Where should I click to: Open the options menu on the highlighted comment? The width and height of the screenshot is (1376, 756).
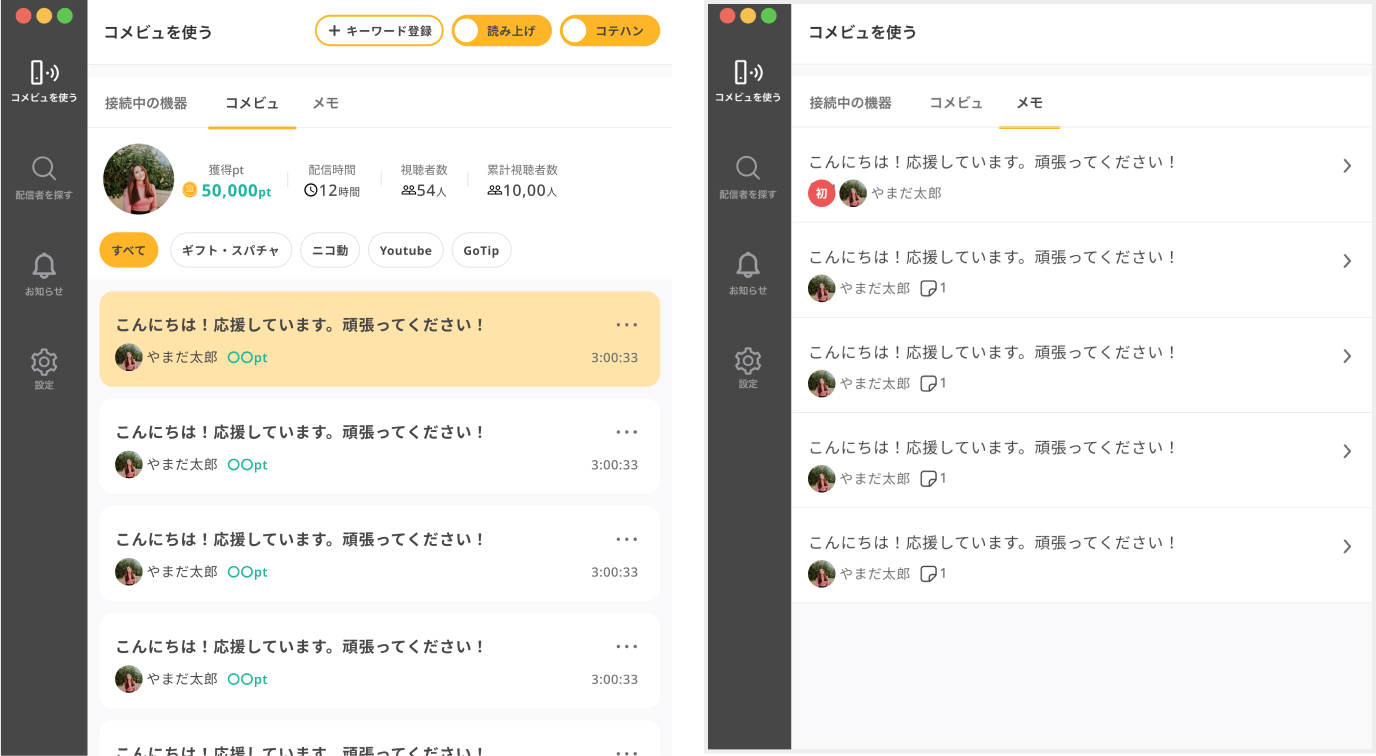(x=627, y=323)
